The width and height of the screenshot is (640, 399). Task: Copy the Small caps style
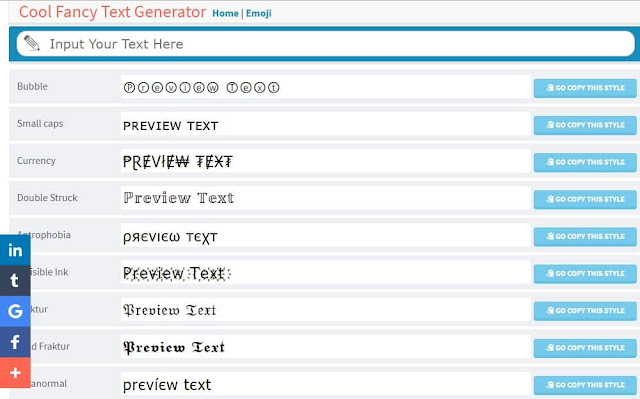pos(585,125)
